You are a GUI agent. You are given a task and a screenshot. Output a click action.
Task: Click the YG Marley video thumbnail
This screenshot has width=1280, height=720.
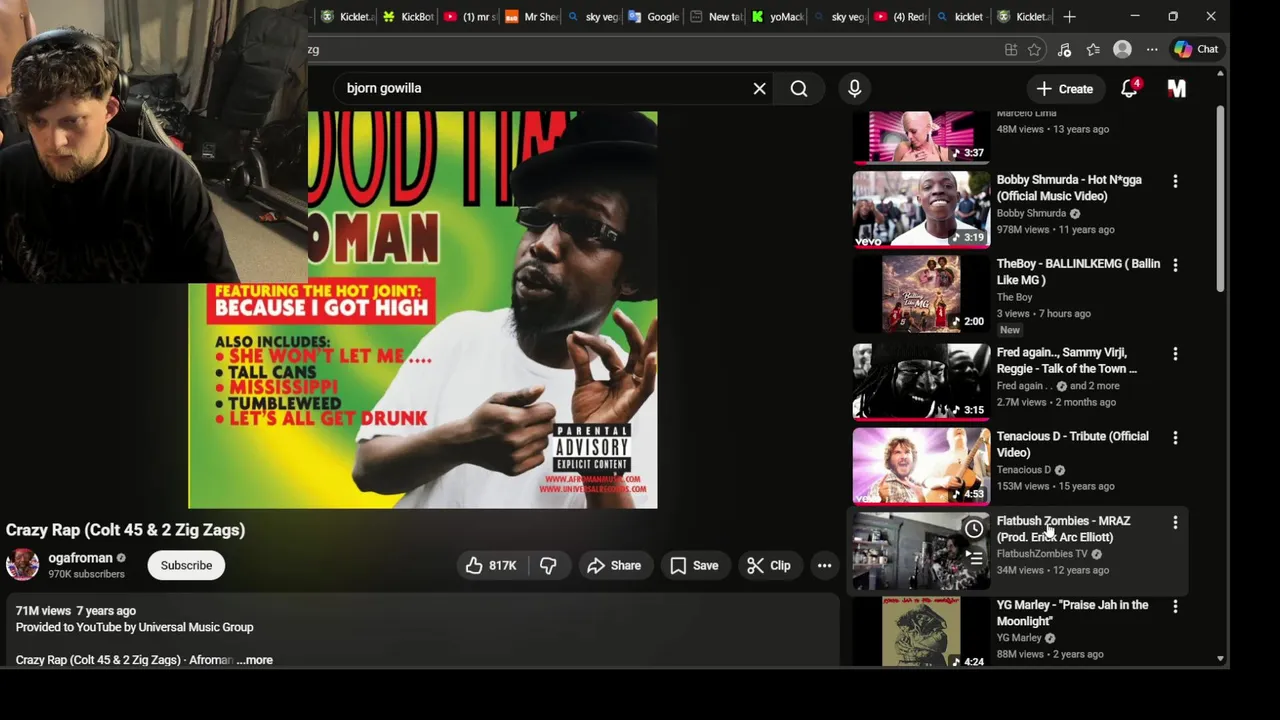(921, 633)
